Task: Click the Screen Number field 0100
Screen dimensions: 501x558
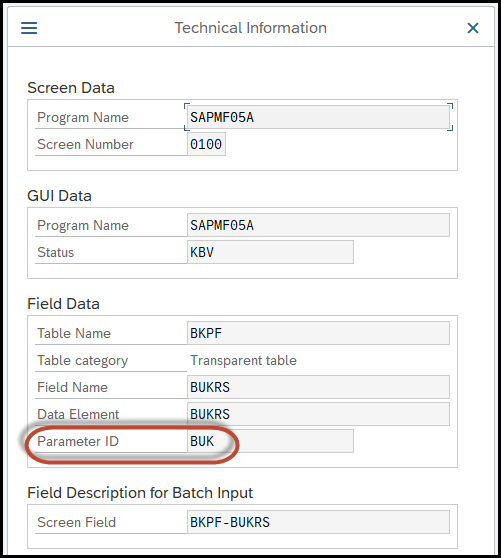Action: (206, 144)
